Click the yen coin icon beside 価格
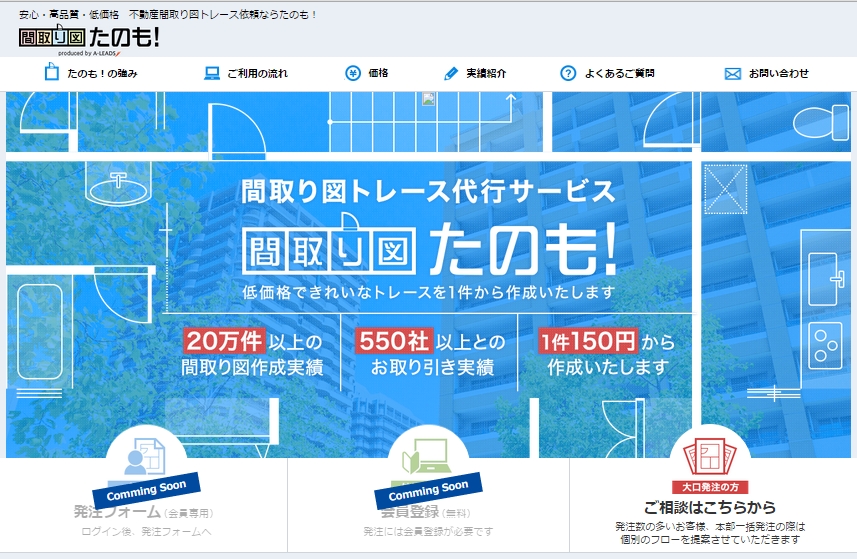The height and width of the screenshot is (559, 857). 353,73
